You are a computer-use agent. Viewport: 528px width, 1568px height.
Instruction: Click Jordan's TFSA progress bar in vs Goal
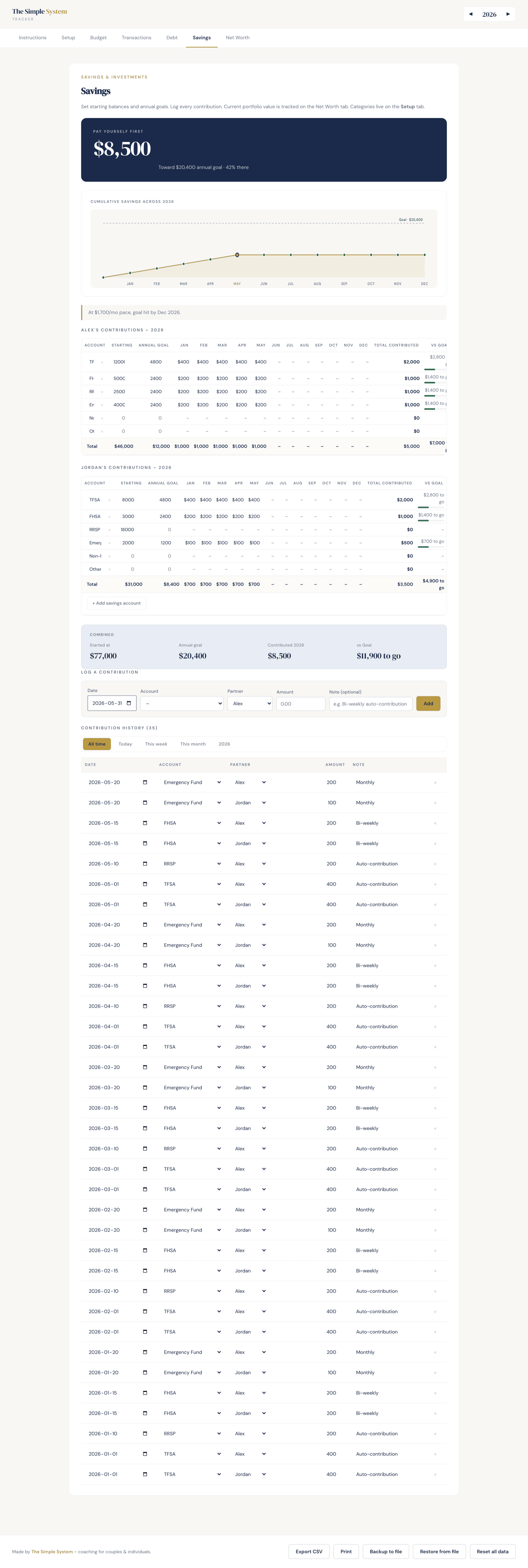(432, 507)
